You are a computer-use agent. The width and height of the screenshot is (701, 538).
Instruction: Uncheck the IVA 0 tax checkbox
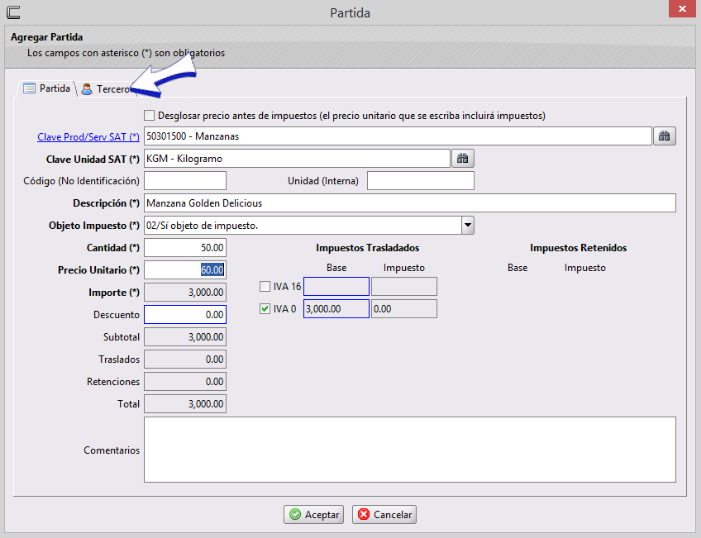point(265,309)
